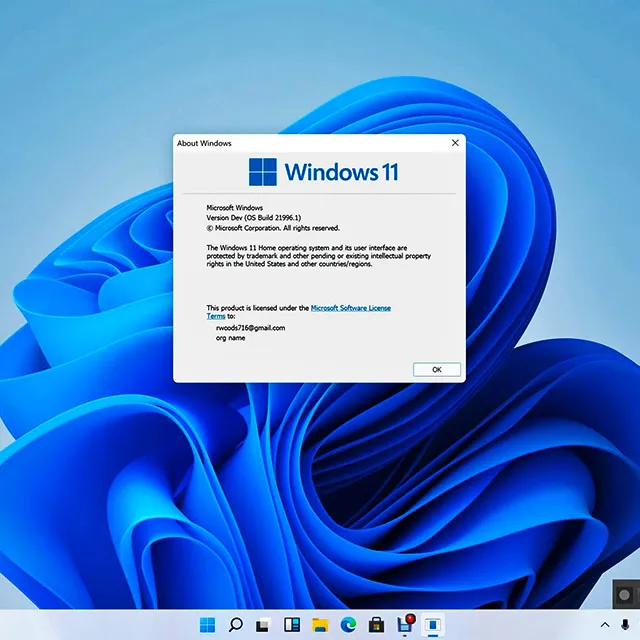This screenshot has width=640, height=640.
Task: Click the Windows 11 Home trademark paragraph
Action: click(x=318, y=256)
